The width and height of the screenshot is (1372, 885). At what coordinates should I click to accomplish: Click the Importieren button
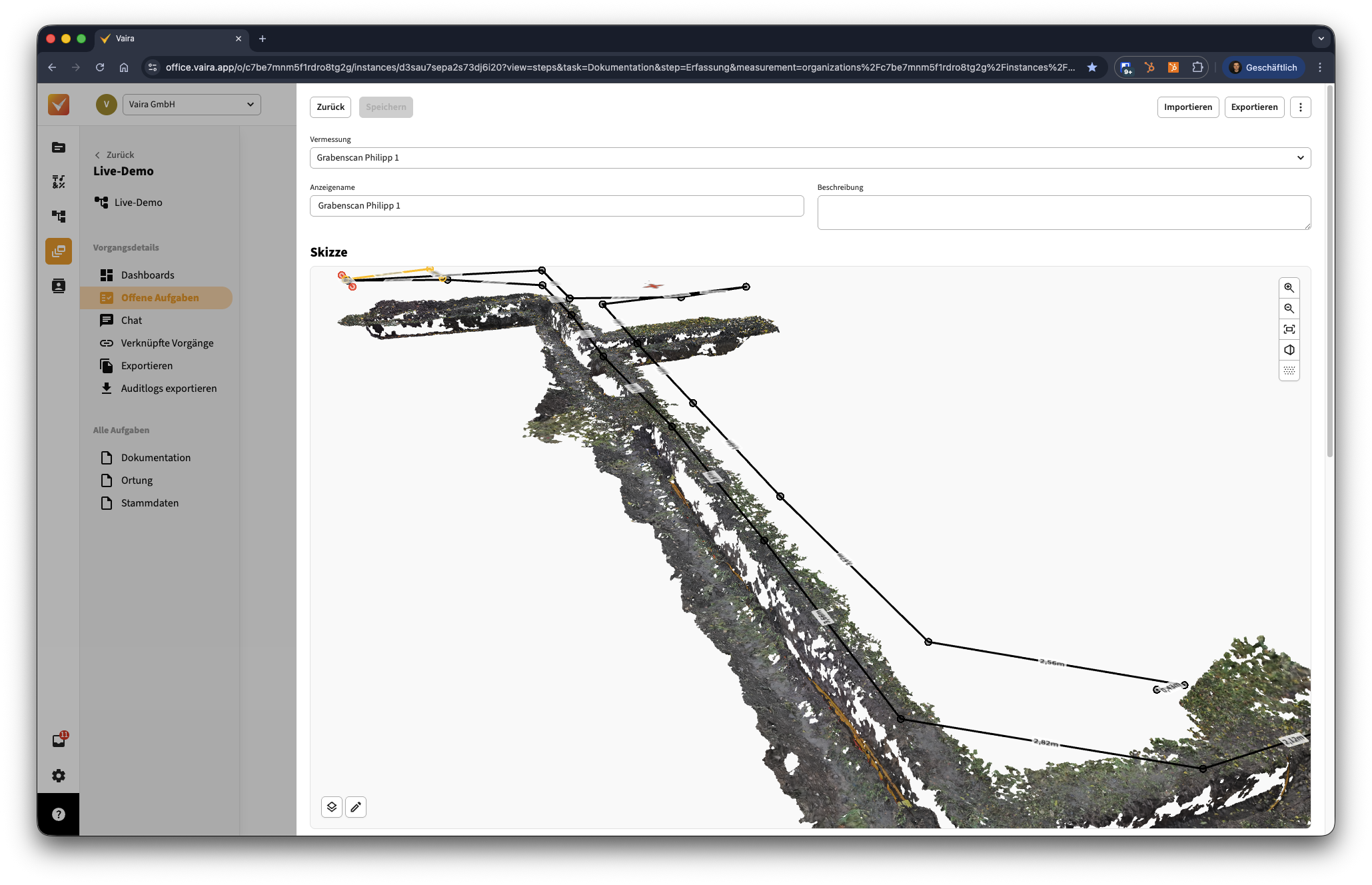[1187, 107]
